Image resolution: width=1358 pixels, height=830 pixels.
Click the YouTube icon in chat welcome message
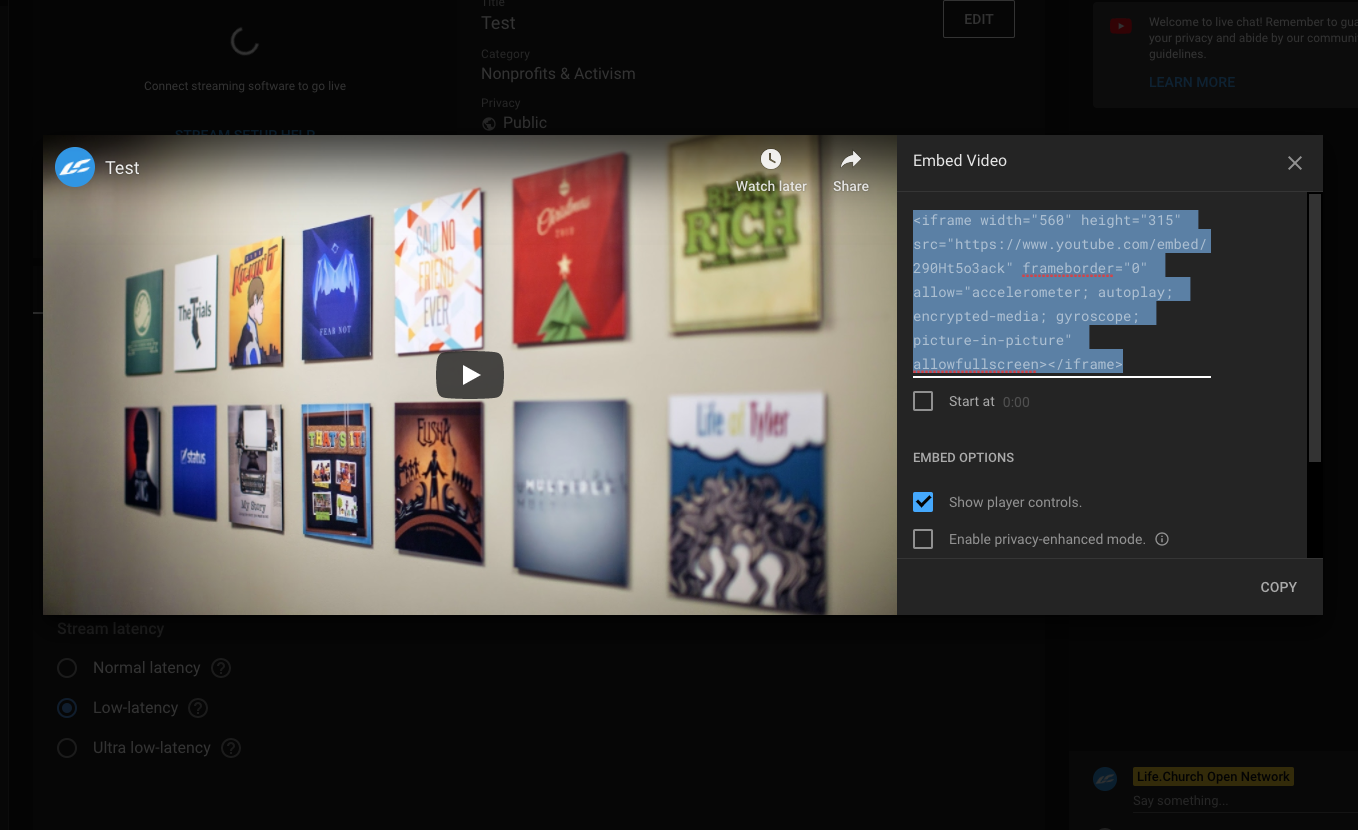tap(1121, 27)
